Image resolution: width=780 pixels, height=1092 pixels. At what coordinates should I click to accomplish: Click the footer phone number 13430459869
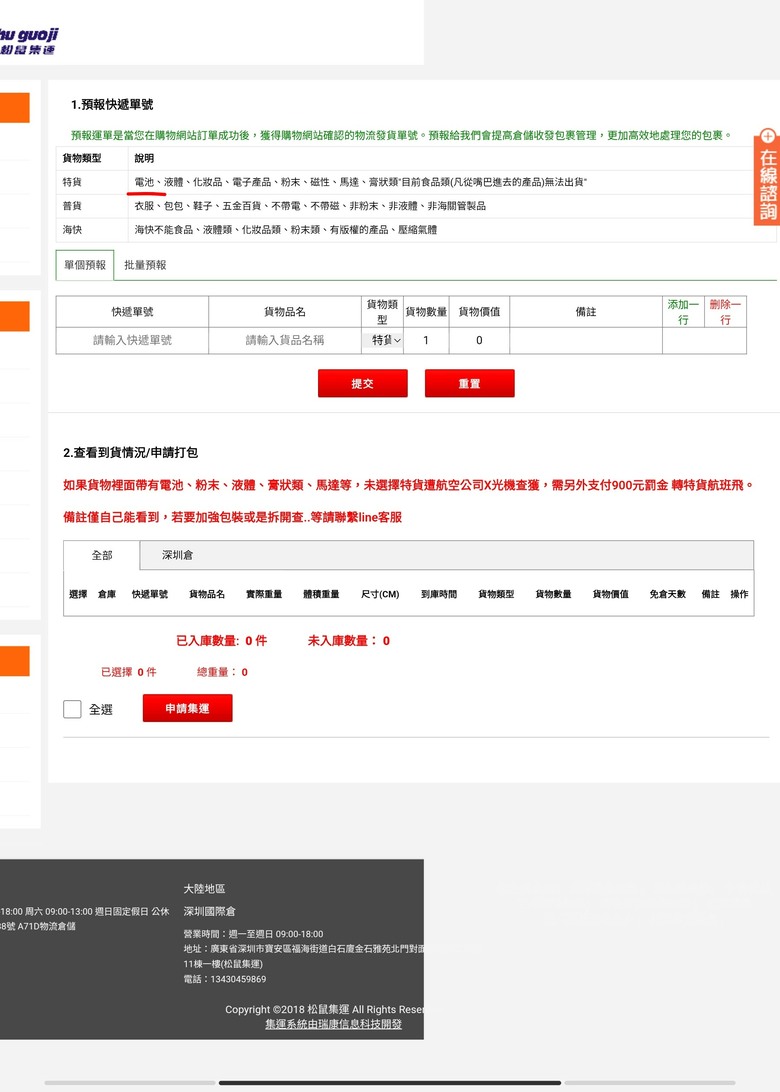pyautogui.click(x=238, y=979)
